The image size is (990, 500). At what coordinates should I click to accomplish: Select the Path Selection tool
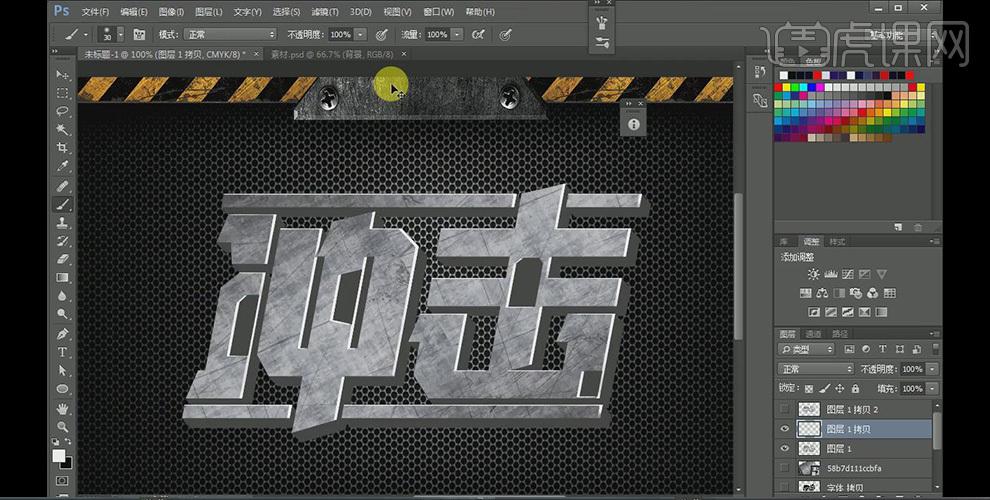point(63,370)
